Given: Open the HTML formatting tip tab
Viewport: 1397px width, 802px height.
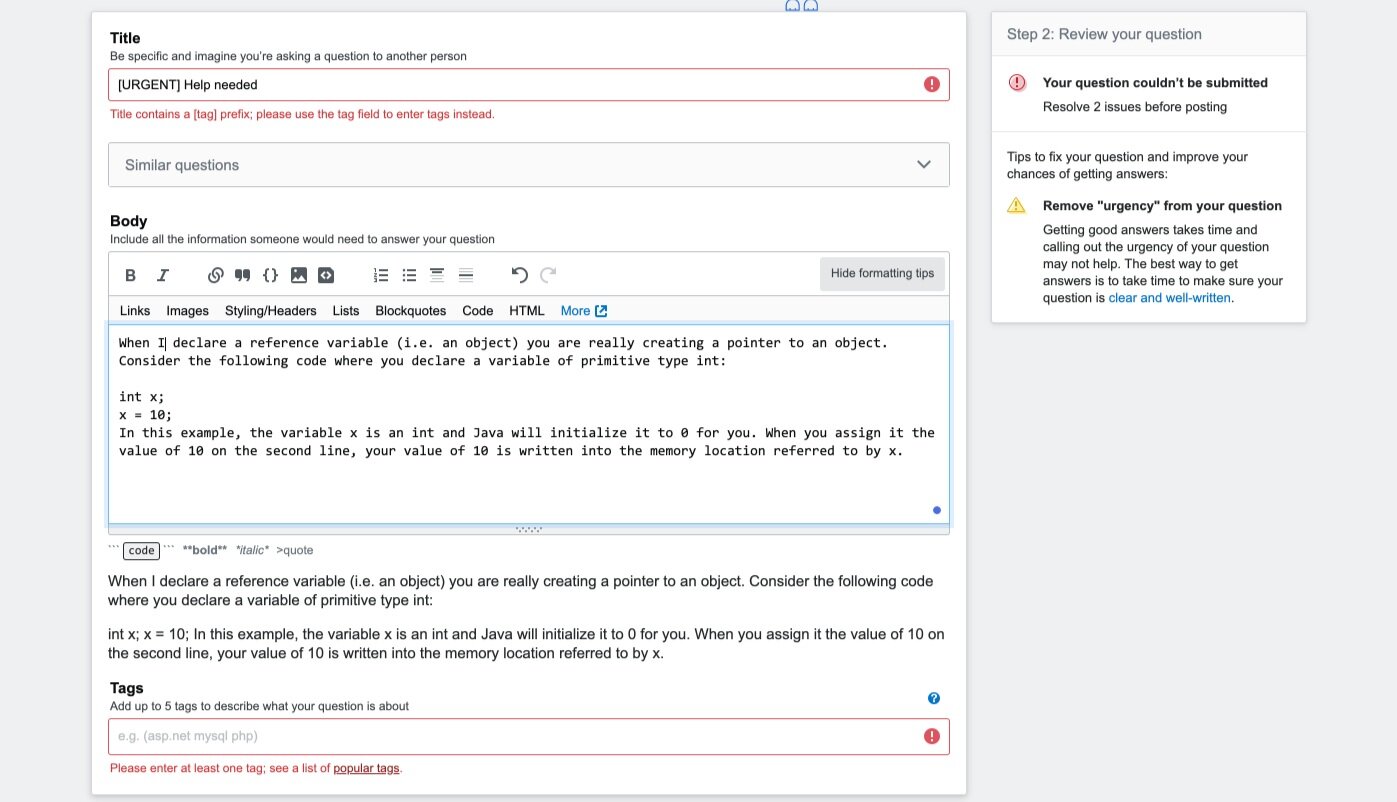Looking at the screenshot, I should tap(527, 311).
